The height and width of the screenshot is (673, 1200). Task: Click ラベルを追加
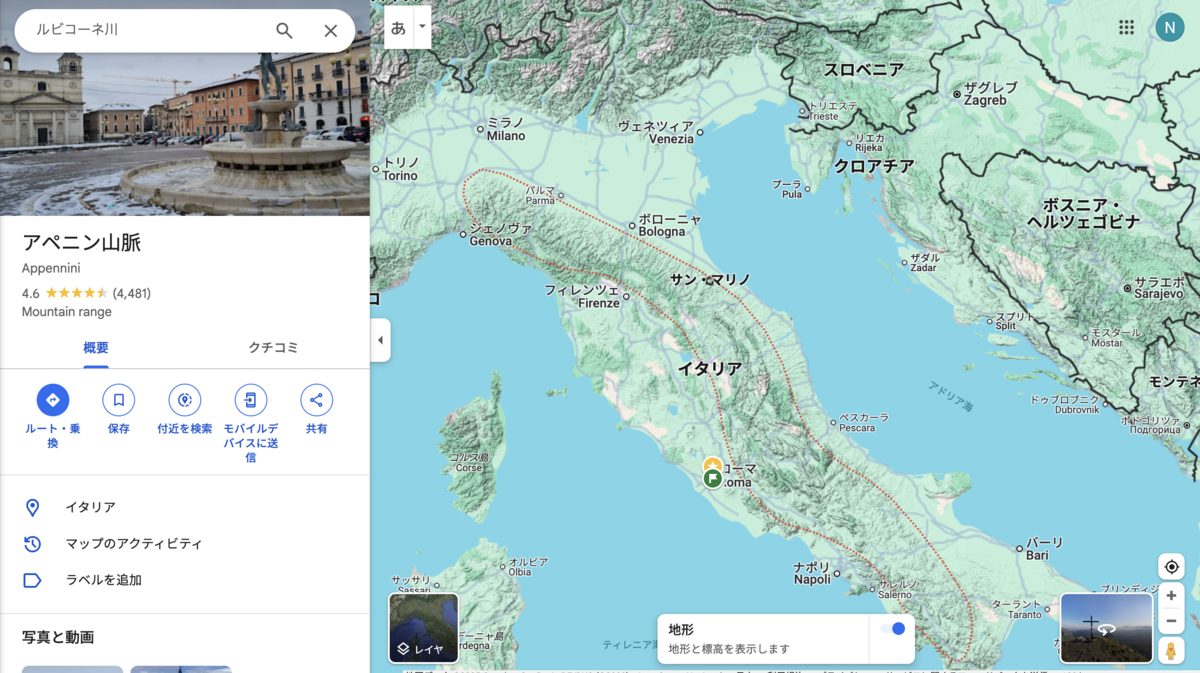[185, 580]
